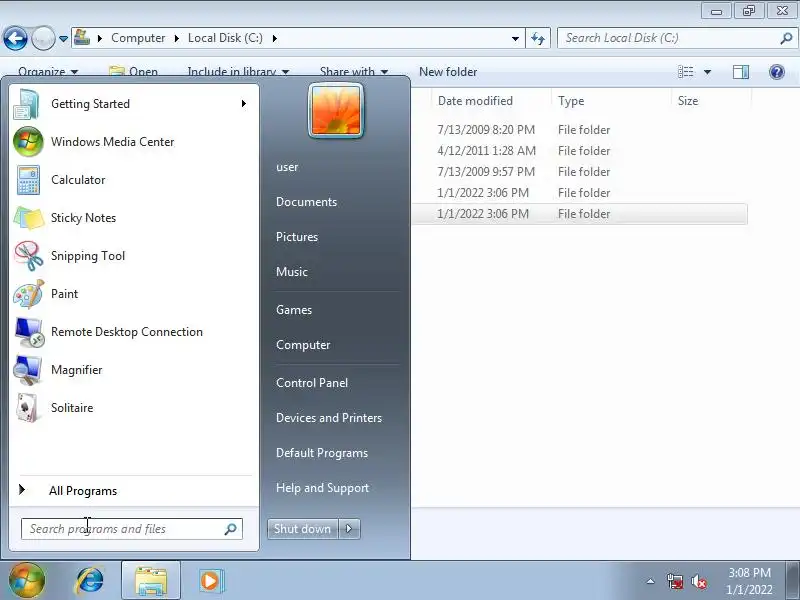Open recent pages dropdown arrow
This screenshot has height=600, width=800.
(63, 39)
